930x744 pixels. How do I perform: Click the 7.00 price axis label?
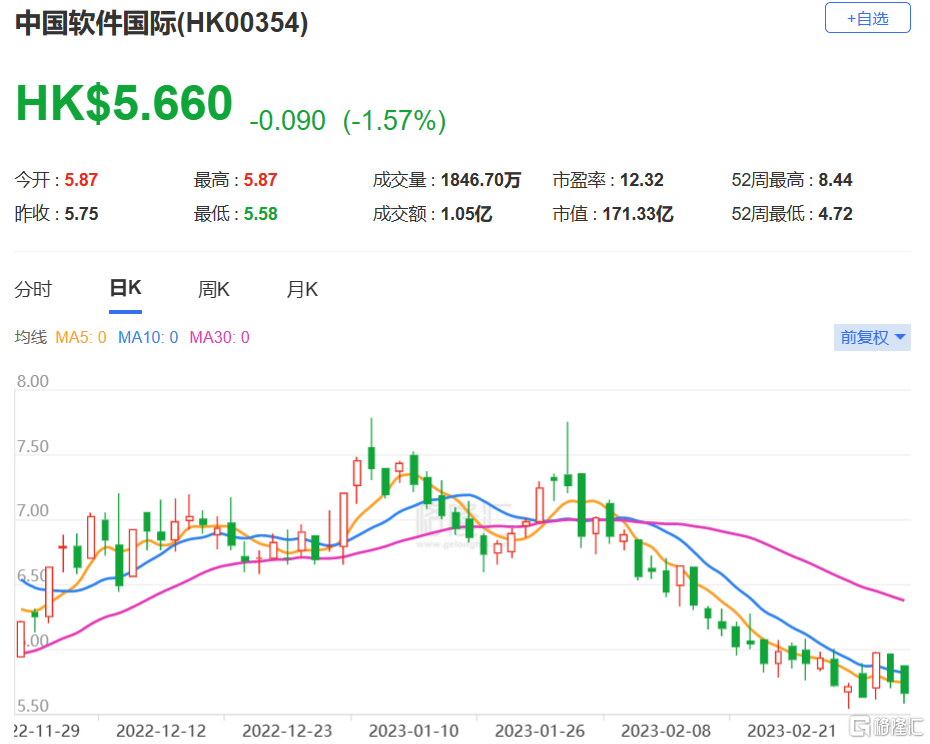(33, 511)
